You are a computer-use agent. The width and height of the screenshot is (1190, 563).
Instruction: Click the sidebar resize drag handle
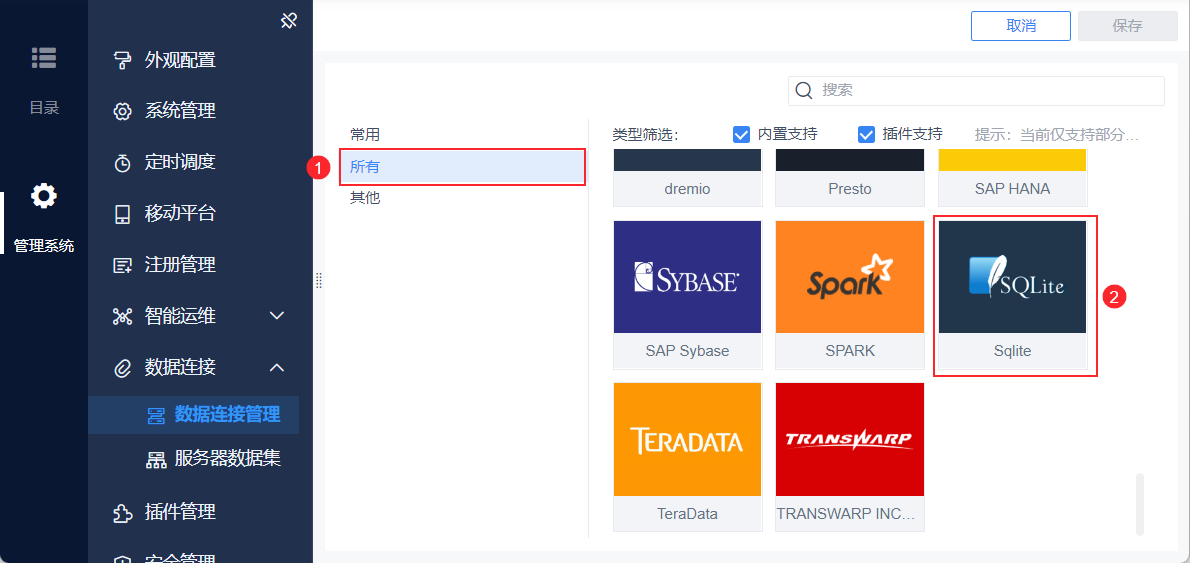(x=319, y=281)
